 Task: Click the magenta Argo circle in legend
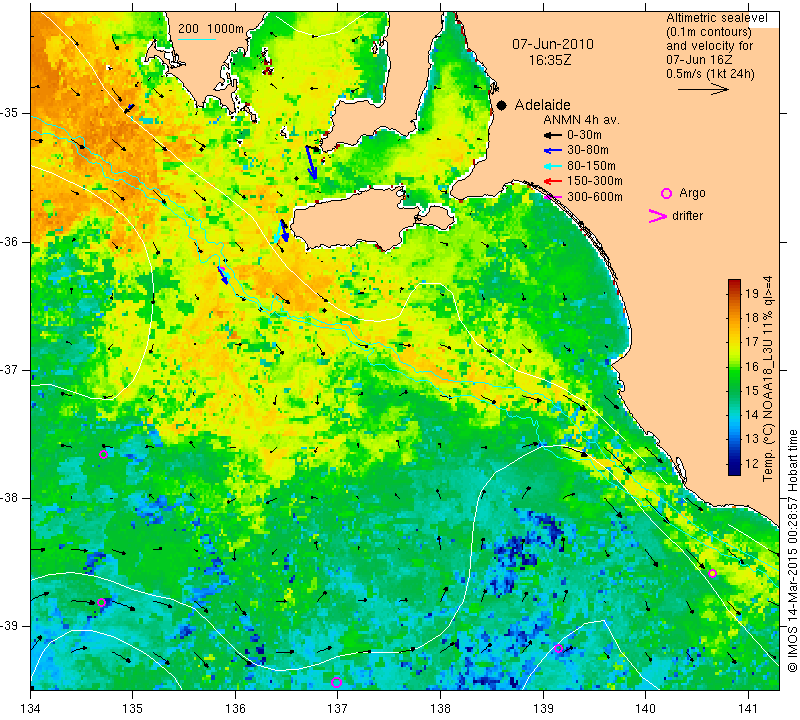pos(666,193)
